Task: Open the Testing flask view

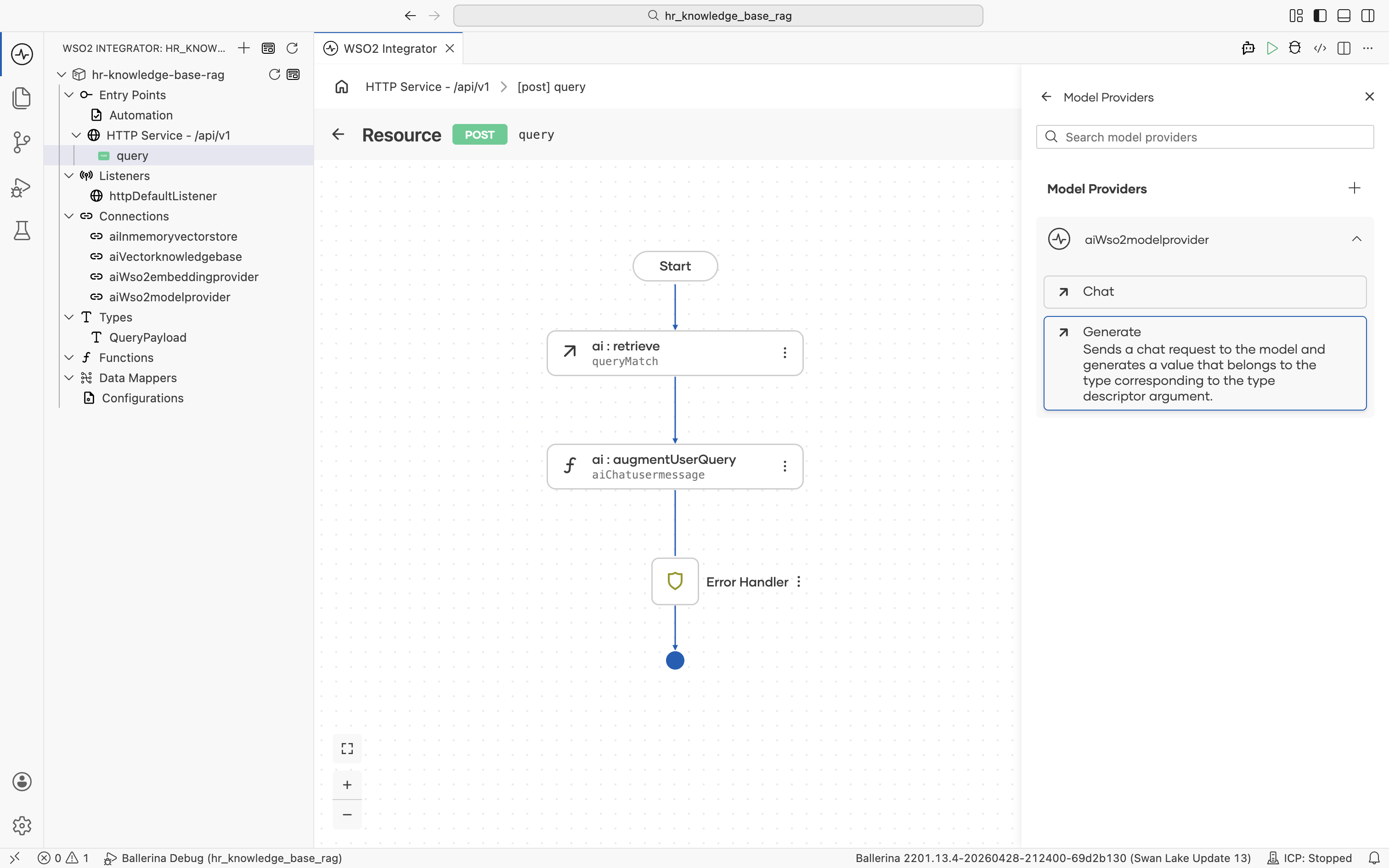Action: (x=22, y=230)
